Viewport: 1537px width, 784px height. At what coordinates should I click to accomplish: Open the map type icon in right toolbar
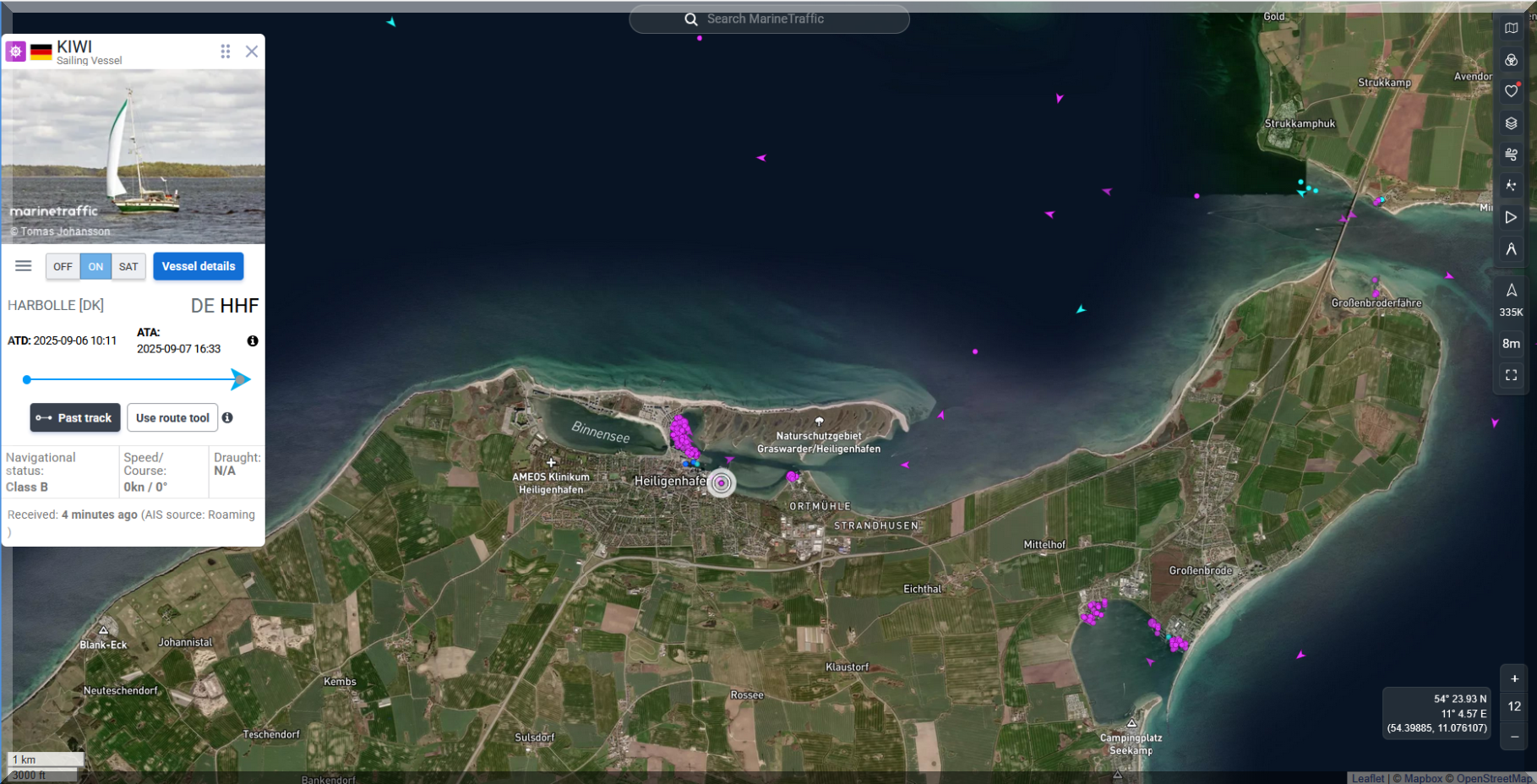tap(1511, 28)
